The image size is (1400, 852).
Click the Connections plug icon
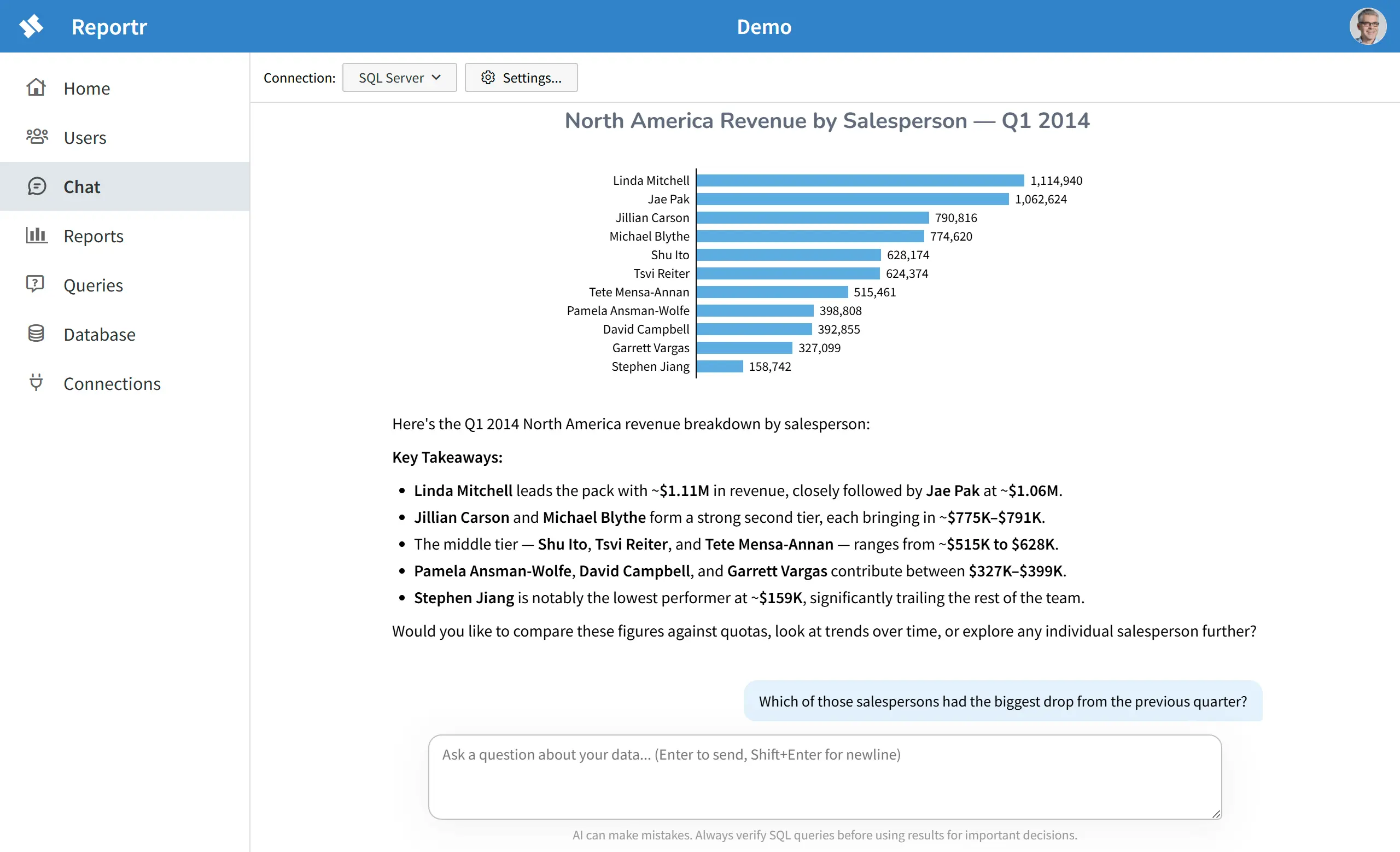point(36,382)
